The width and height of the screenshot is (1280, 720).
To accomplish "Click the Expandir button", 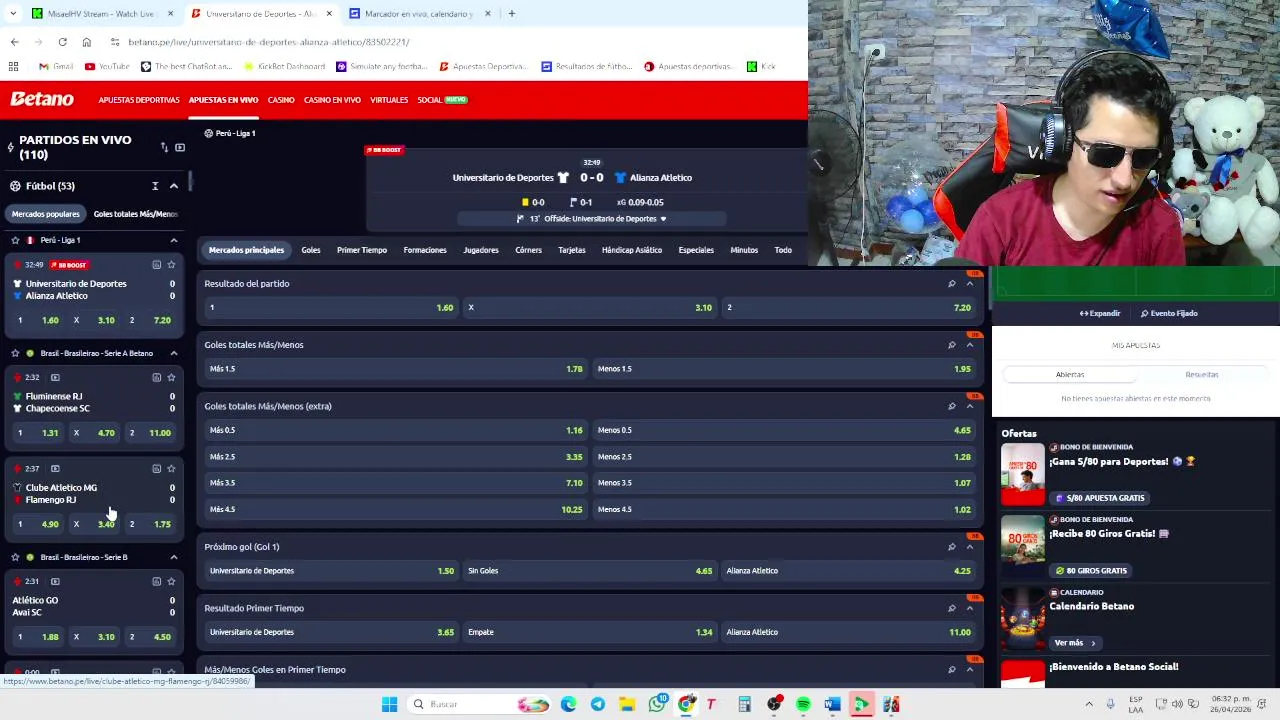I will click(1100, 314).
